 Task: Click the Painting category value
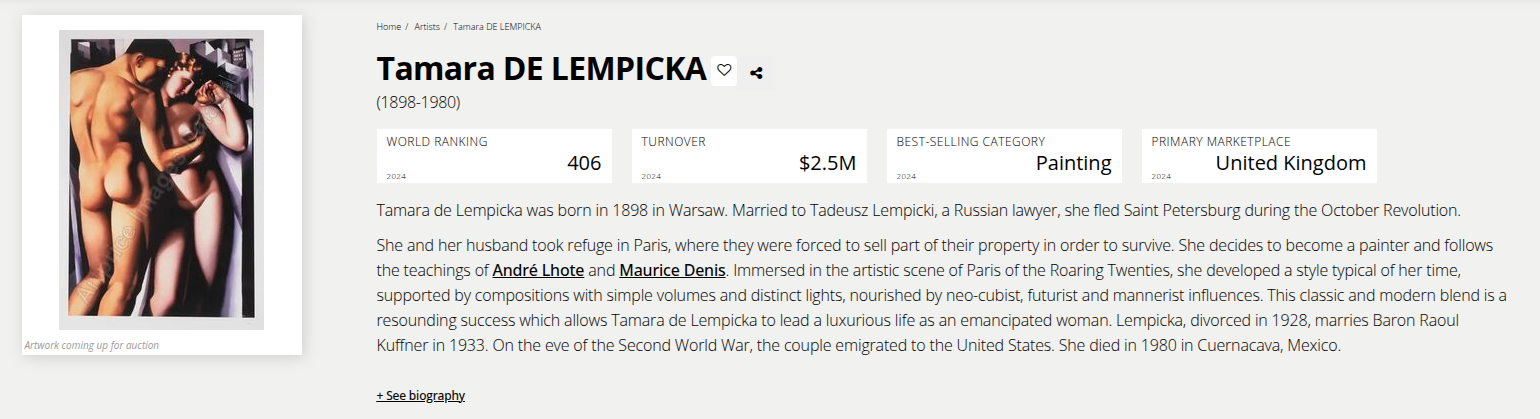click(1073, 163)
